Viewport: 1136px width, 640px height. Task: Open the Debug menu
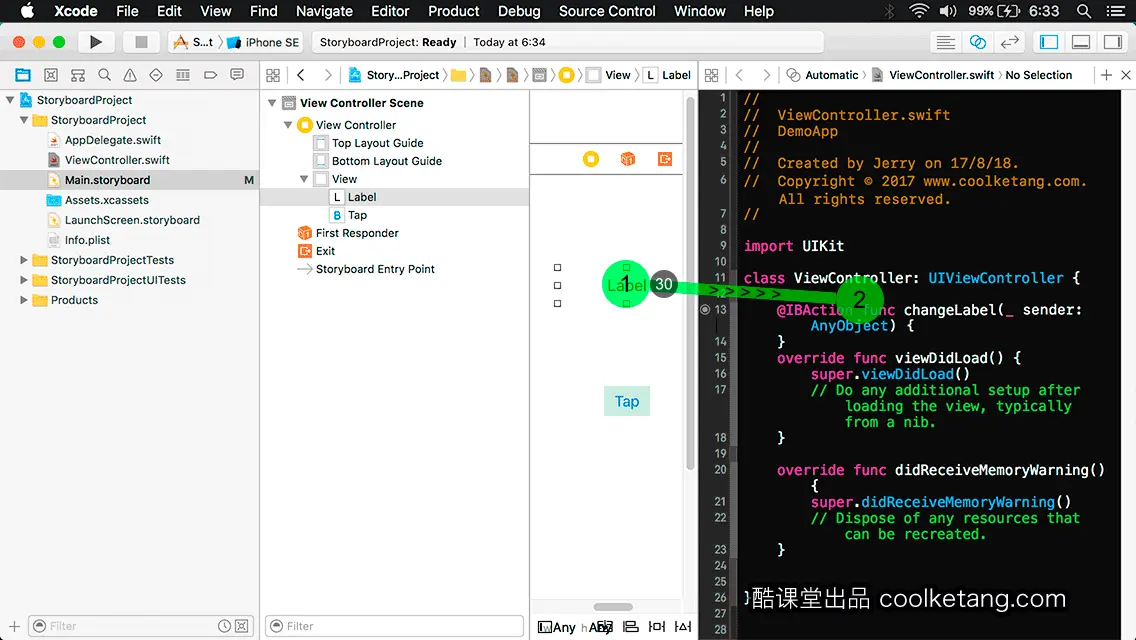tap(519, 11)
